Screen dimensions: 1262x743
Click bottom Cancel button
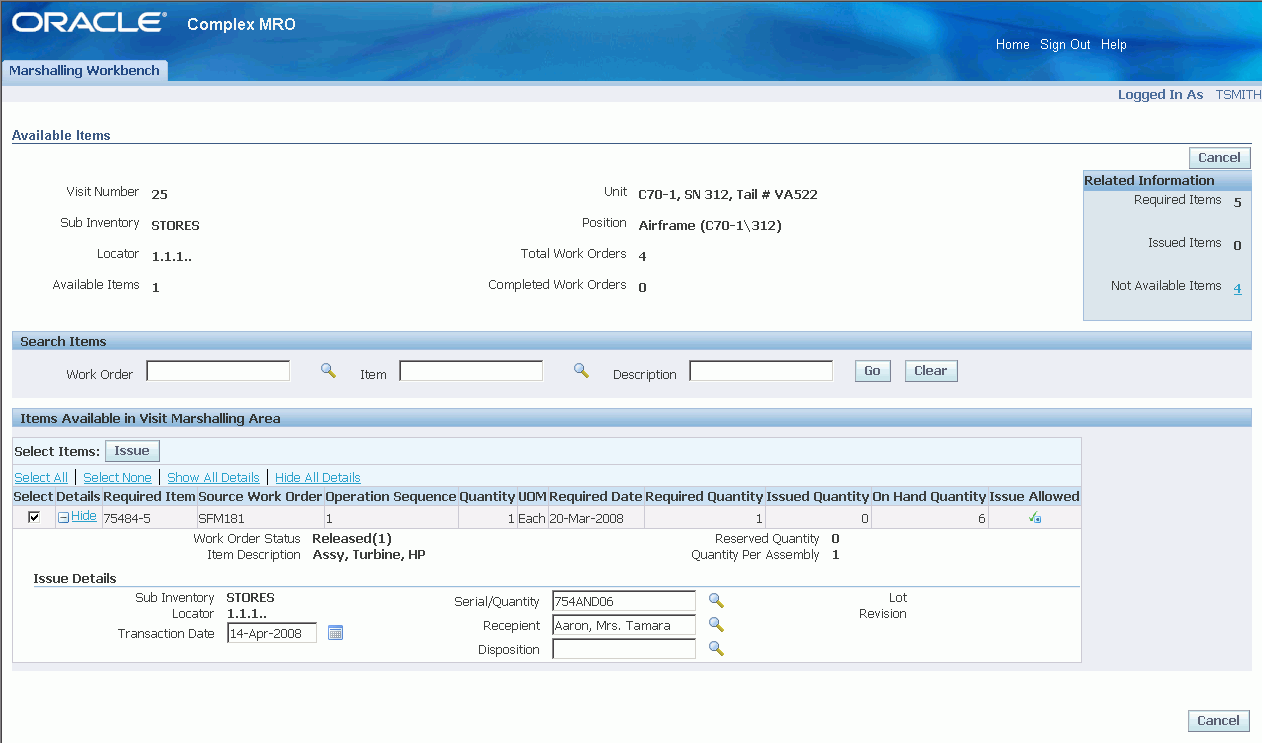[1219, 721]
